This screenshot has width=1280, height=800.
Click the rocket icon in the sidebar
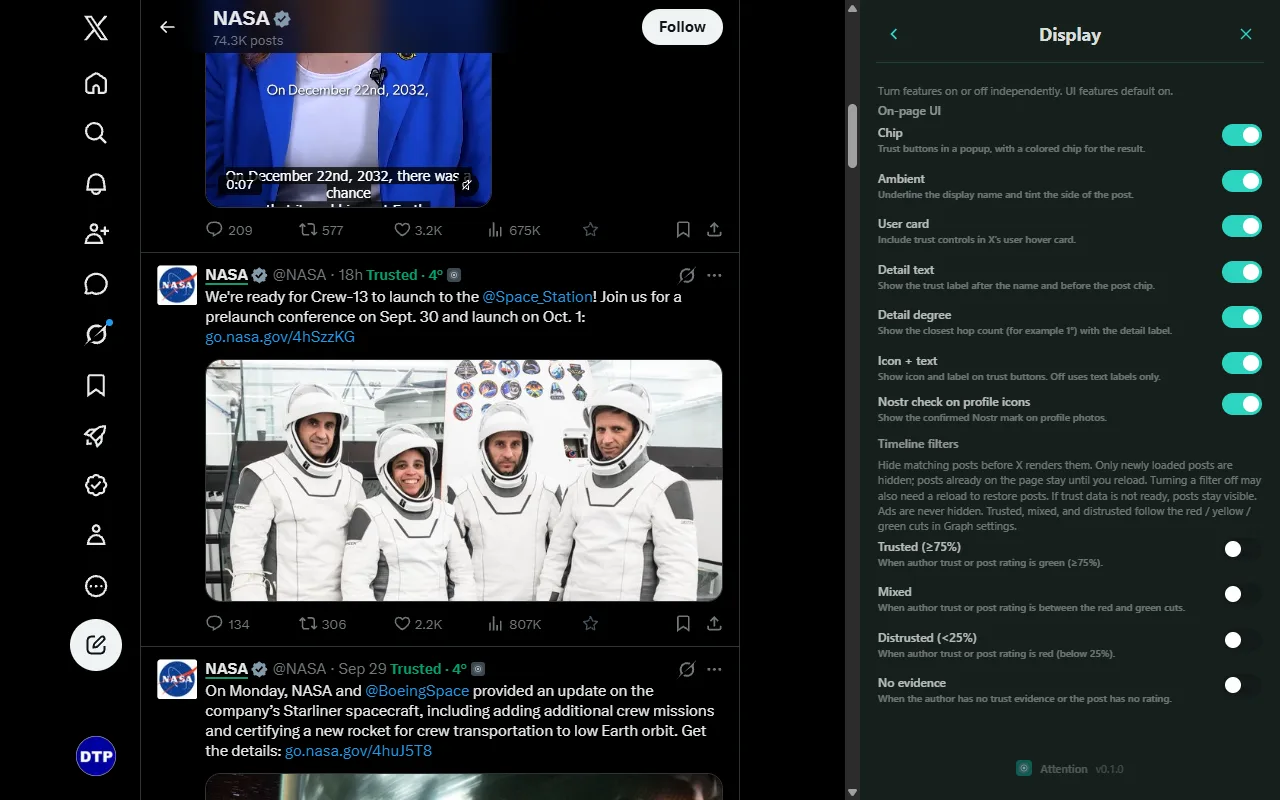[x=96, y=435]
